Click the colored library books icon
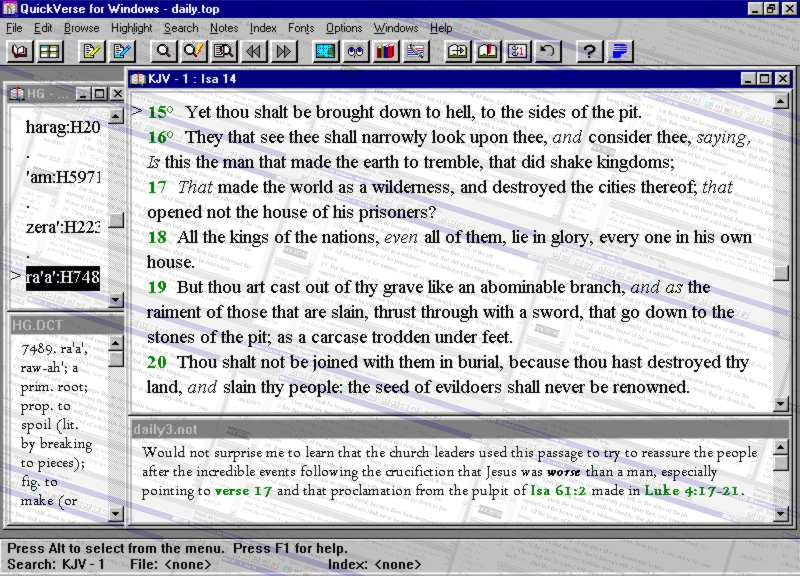Image resolution: width=800 pixels, height=576 pixels. click(386, 52)
